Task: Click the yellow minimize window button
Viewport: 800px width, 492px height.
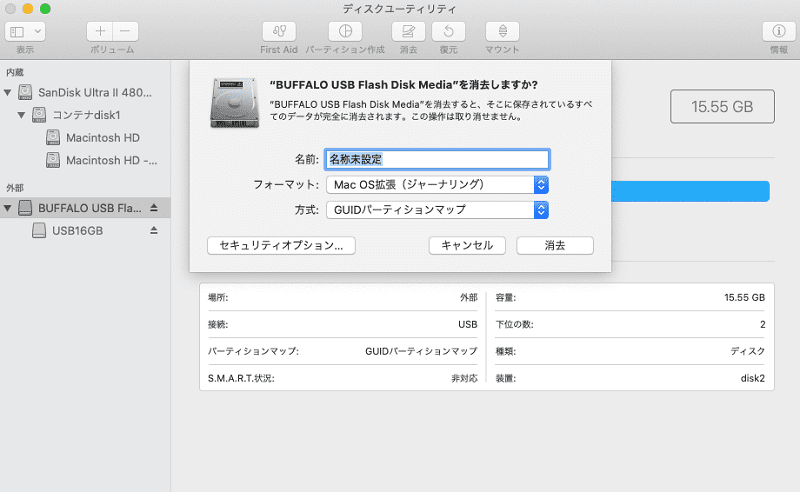Action: click(28, 8)
